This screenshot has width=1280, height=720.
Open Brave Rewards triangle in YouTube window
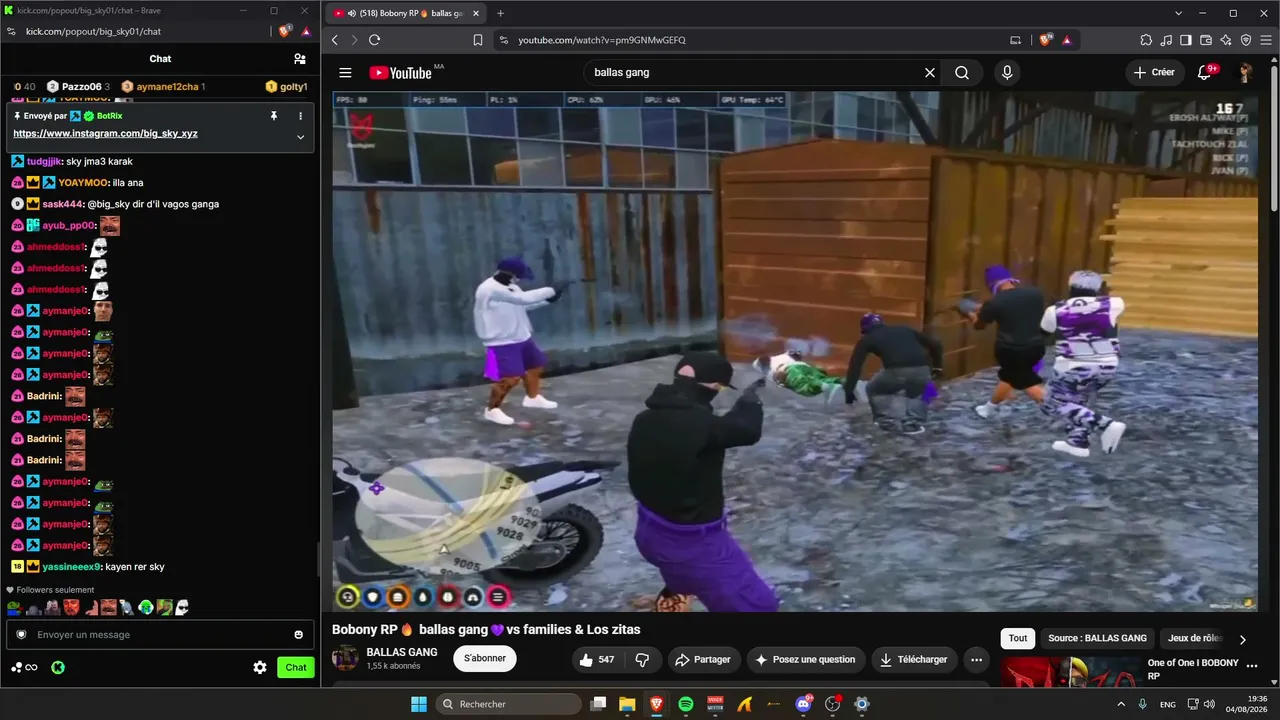(1067, 40)
